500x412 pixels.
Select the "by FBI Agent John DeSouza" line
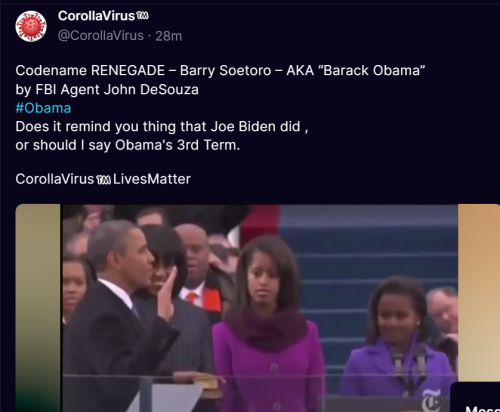click(x=107, y=89)
